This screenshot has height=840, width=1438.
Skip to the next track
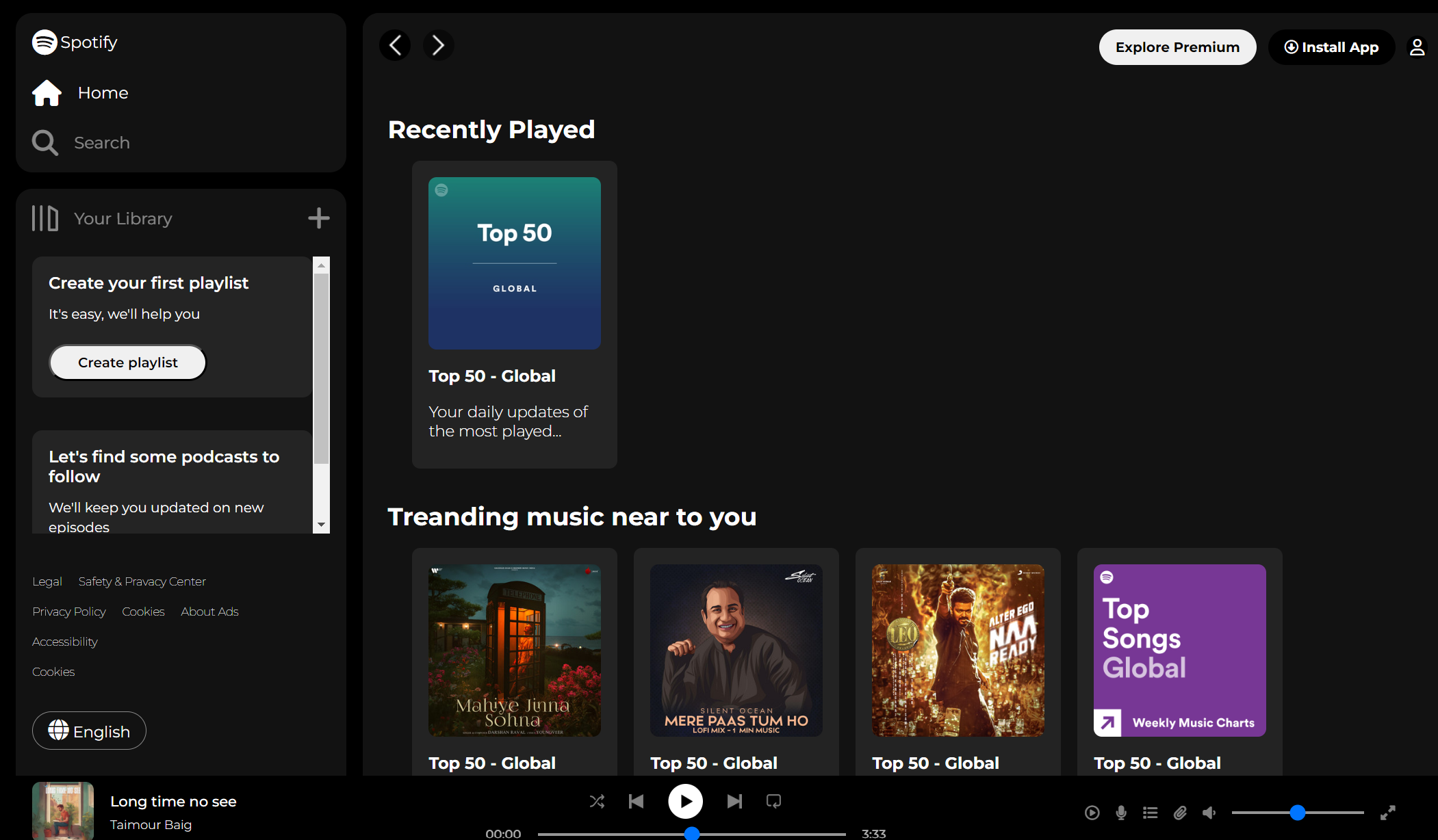pos(734,801)
